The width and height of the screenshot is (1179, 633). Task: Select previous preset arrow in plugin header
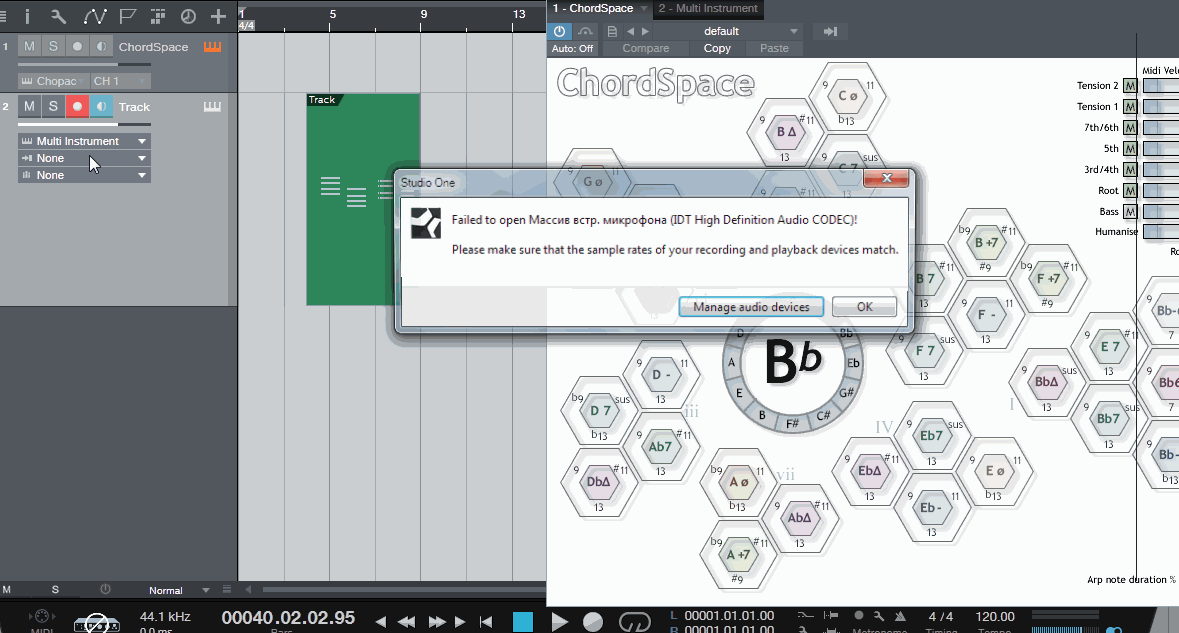(630, 31)
